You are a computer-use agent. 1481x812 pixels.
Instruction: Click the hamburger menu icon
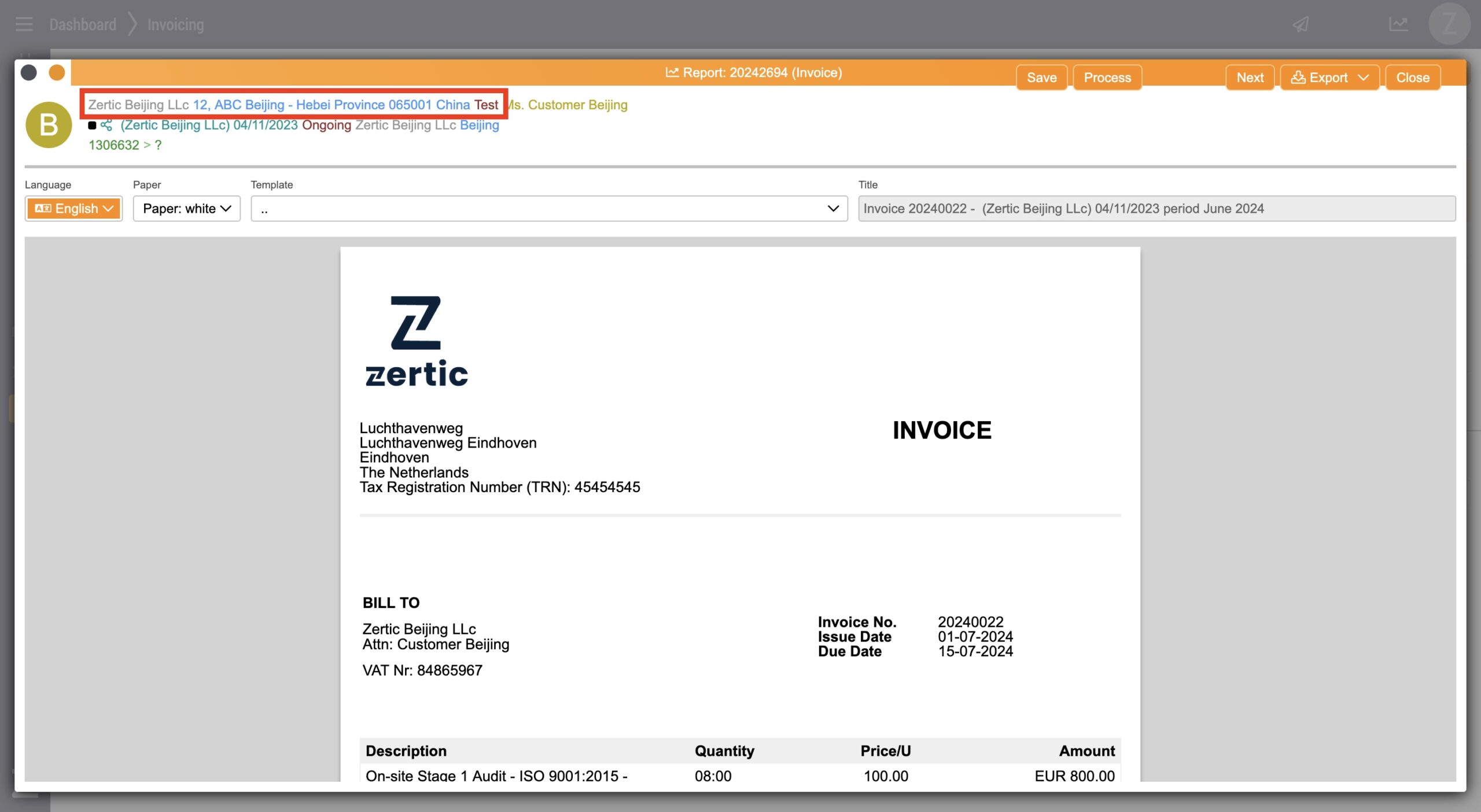click(x=24, y=24)
